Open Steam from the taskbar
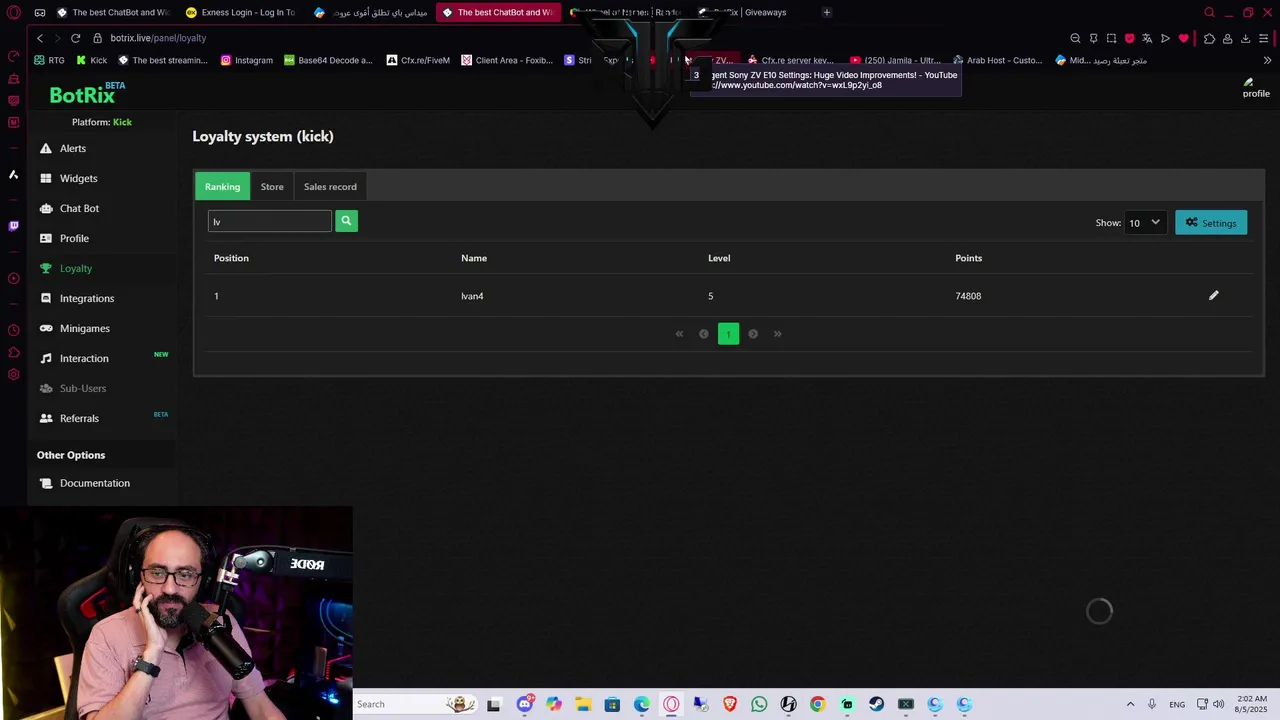Viewport: 1280px width, 720px height. point(876,704)
